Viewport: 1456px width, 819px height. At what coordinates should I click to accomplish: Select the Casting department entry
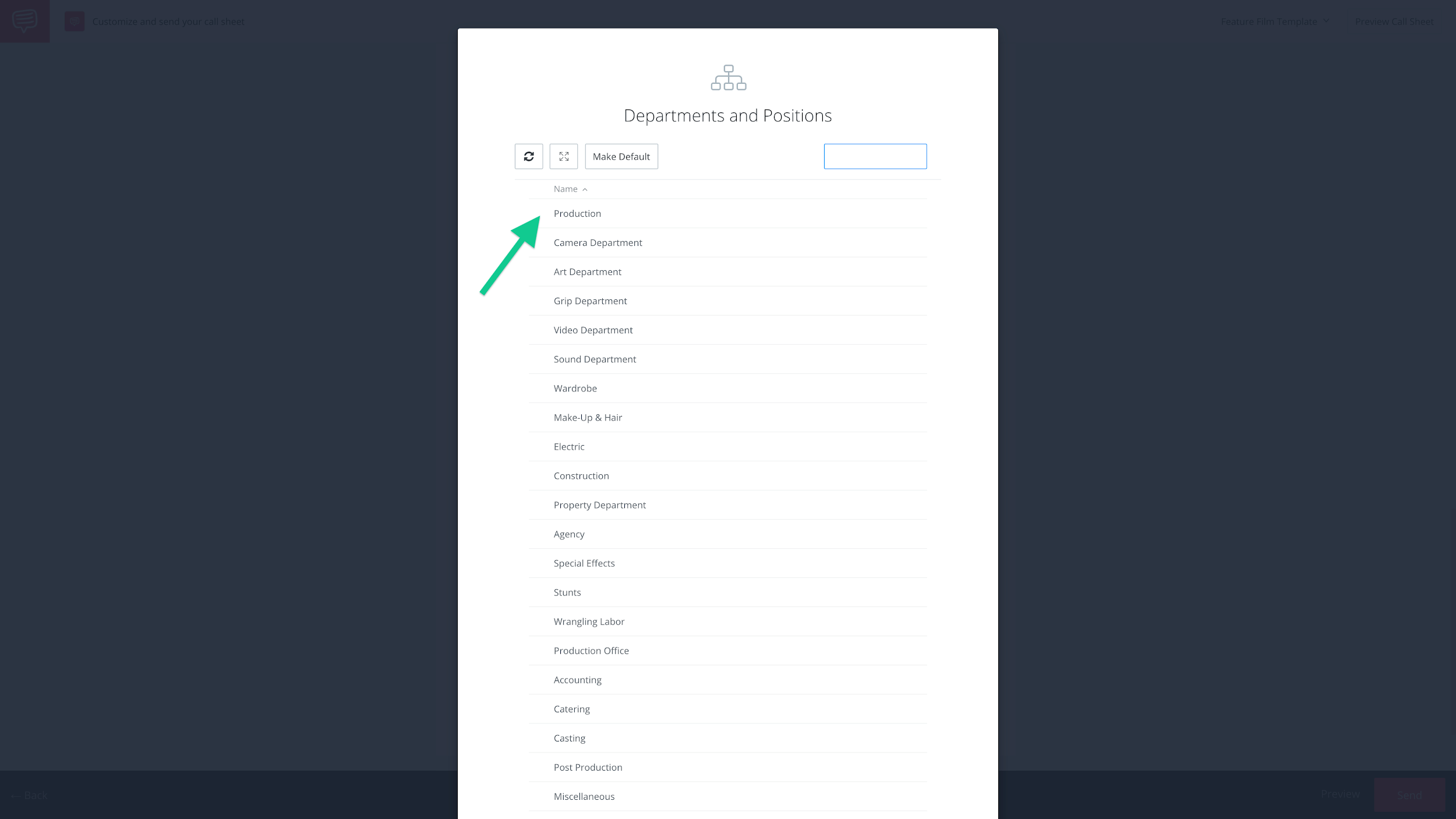[x=569, y=737]
